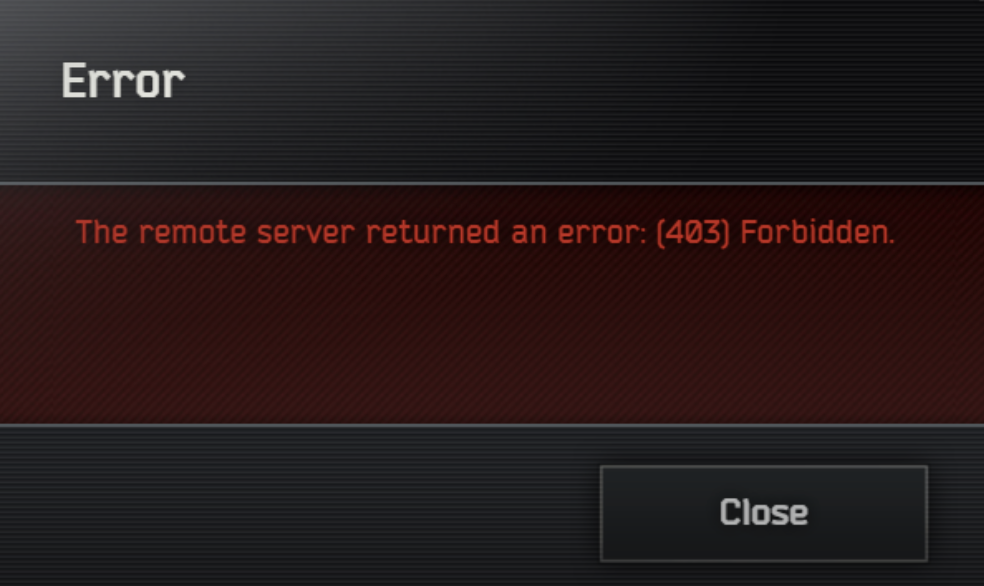Click the (403) error code
Image resolution: width=984 pixels, height=586 pixels.
point(693,233)
